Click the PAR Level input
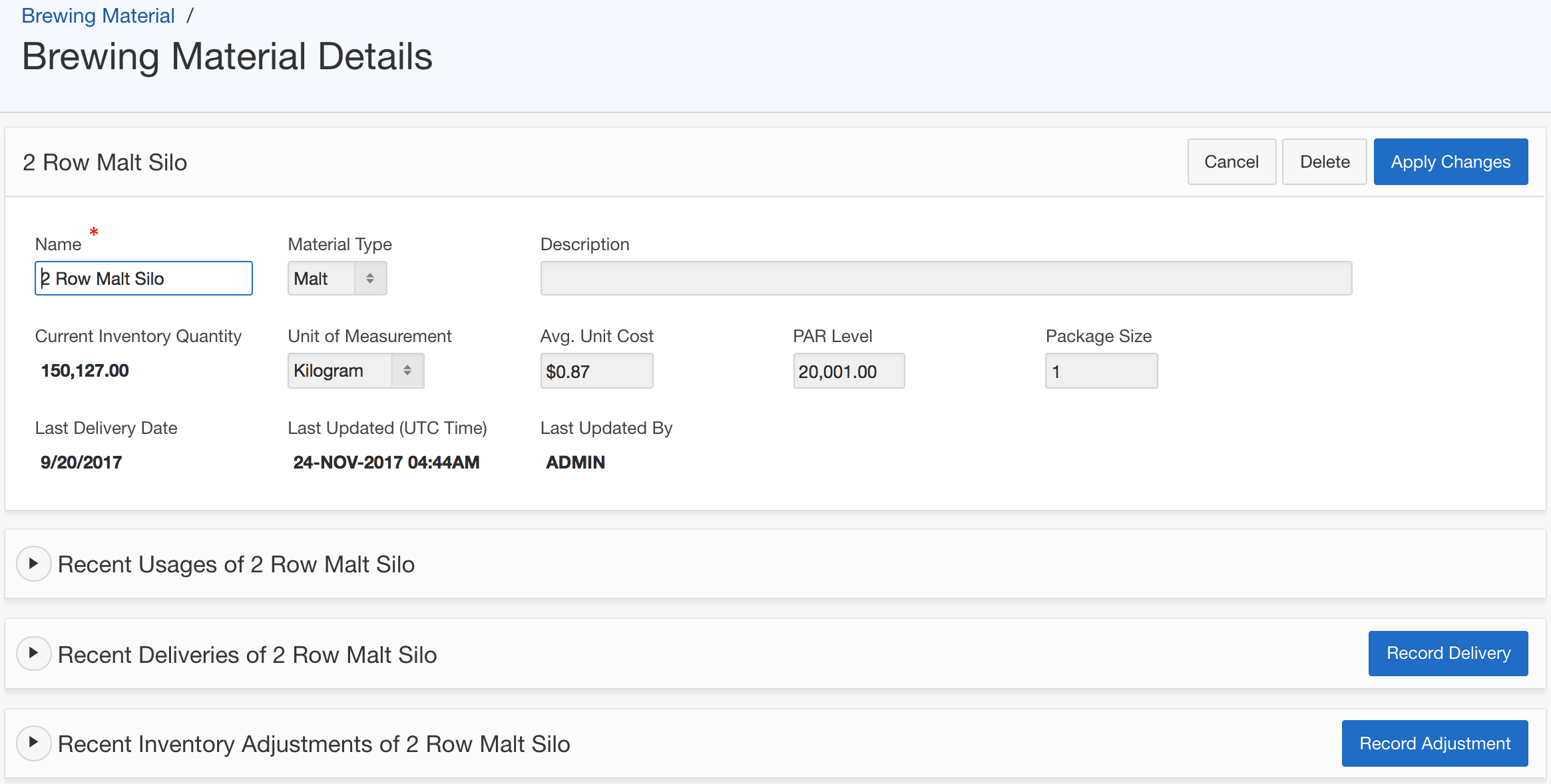Image resolution: width=1551 pixels, height=784 pixels. 848,371
